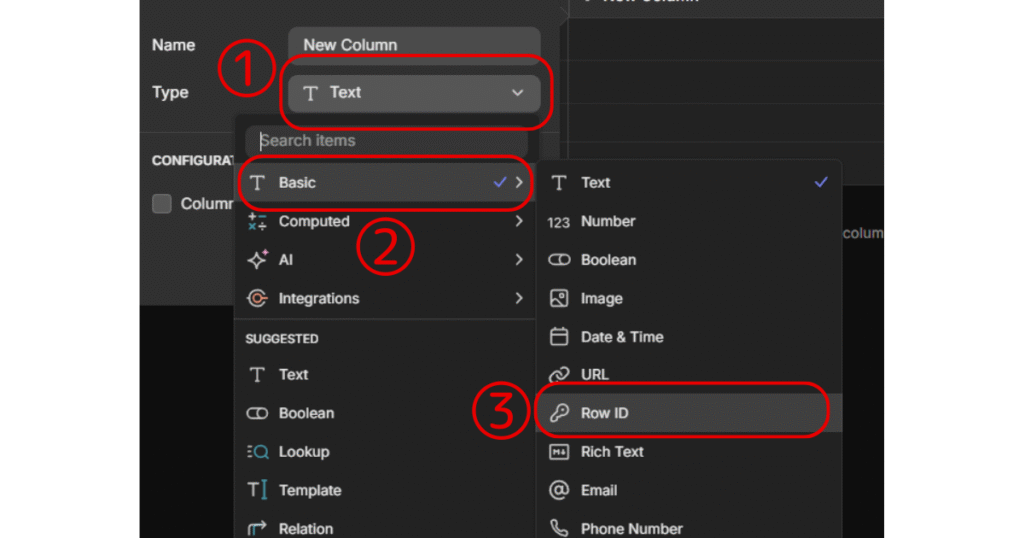Choose suggested Template type

pyautogui.click(x=385, y=490)
